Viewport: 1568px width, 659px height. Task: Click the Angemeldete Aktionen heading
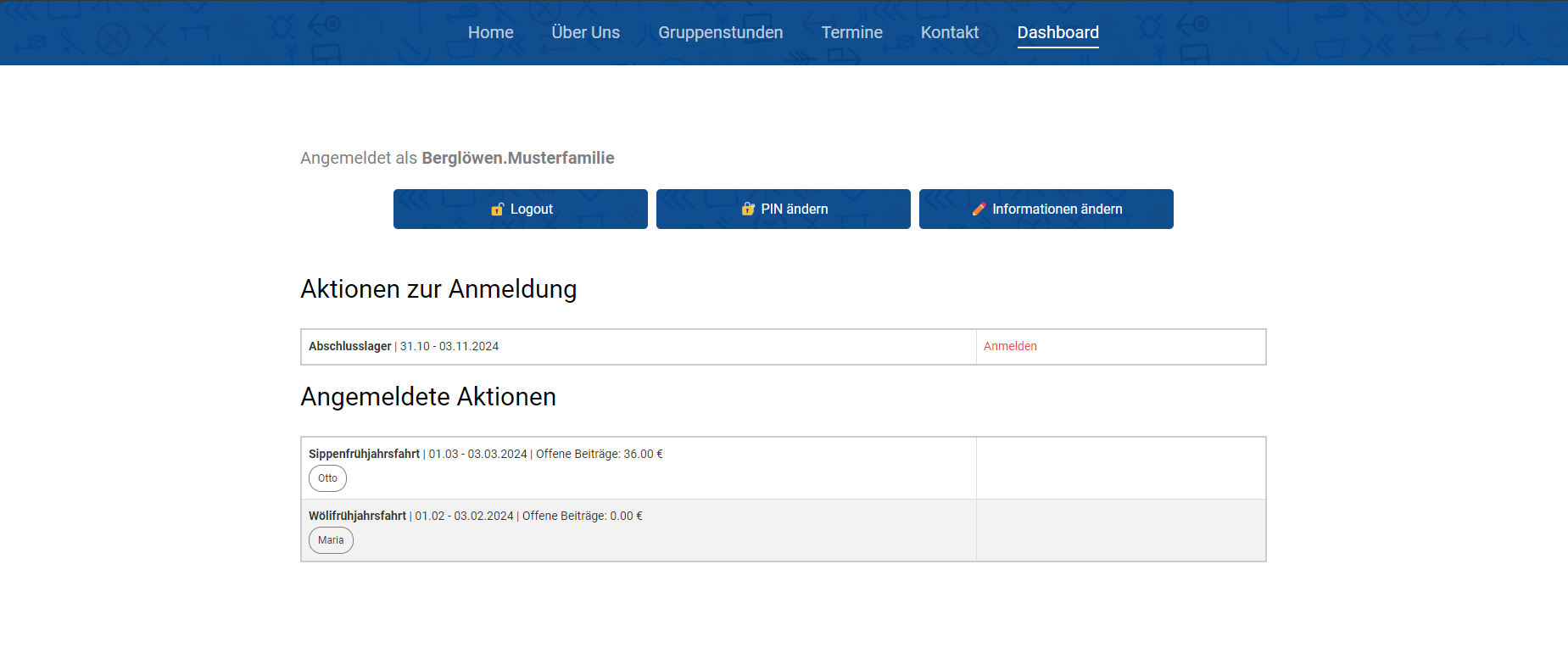(x=428, y=397)
